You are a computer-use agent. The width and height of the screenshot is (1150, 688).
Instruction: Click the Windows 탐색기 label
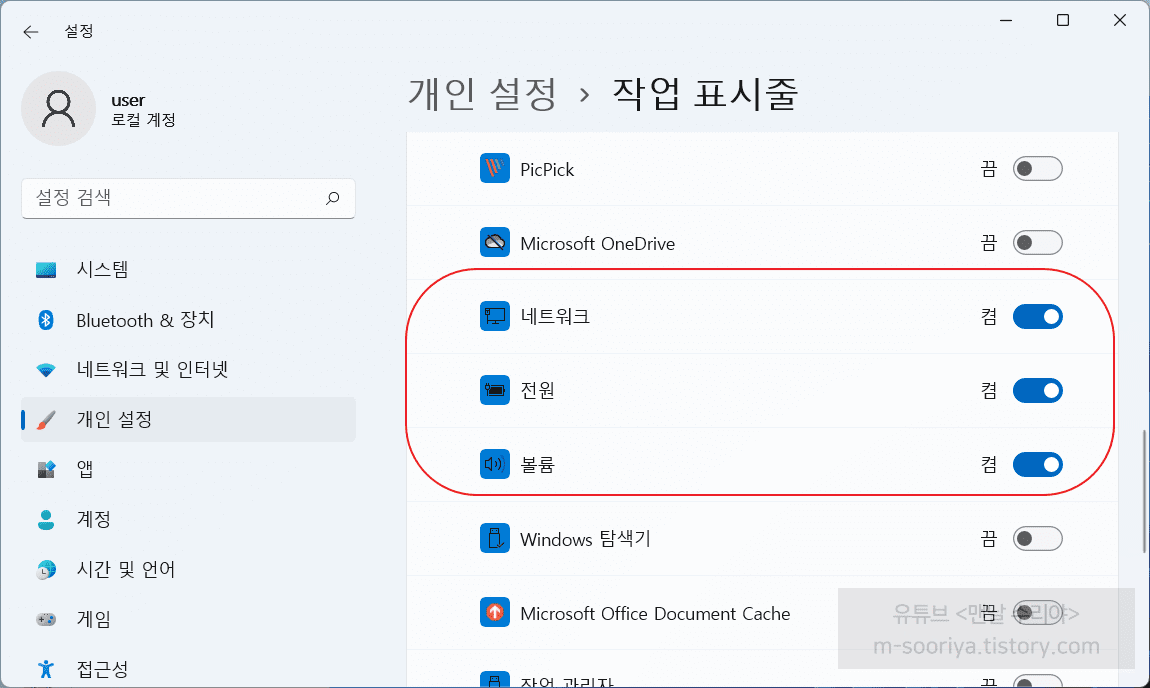585,539
